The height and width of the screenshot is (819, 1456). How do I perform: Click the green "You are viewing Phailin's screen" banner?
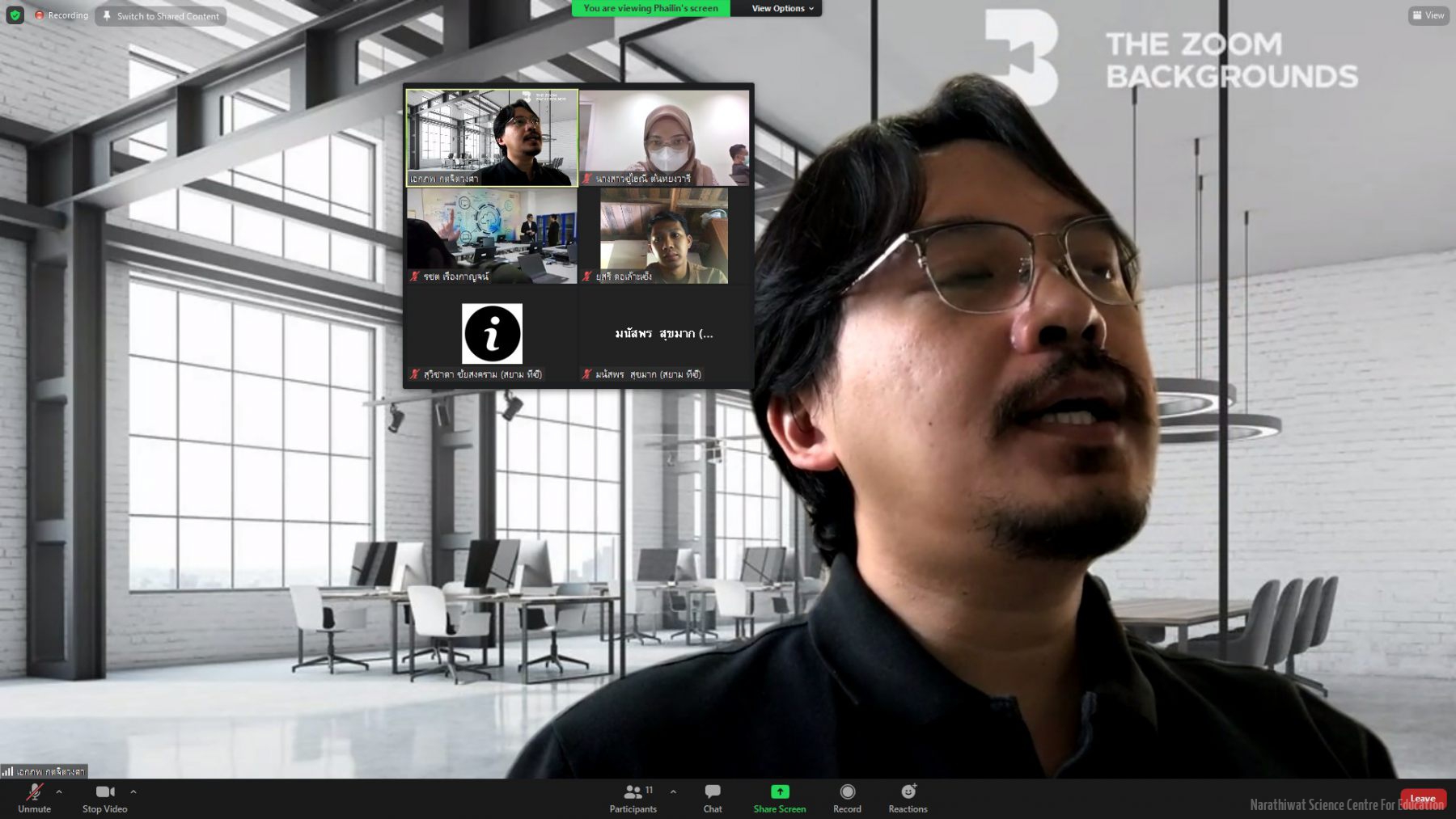tap(650, 8)
